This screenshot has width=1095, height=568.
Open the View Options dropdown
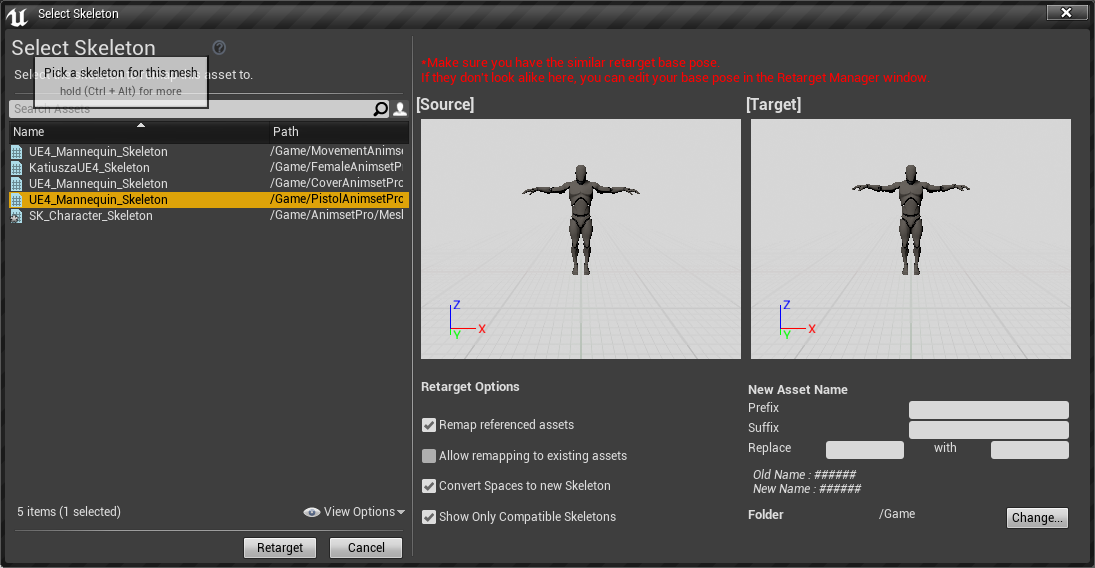(x=354, y=512)
